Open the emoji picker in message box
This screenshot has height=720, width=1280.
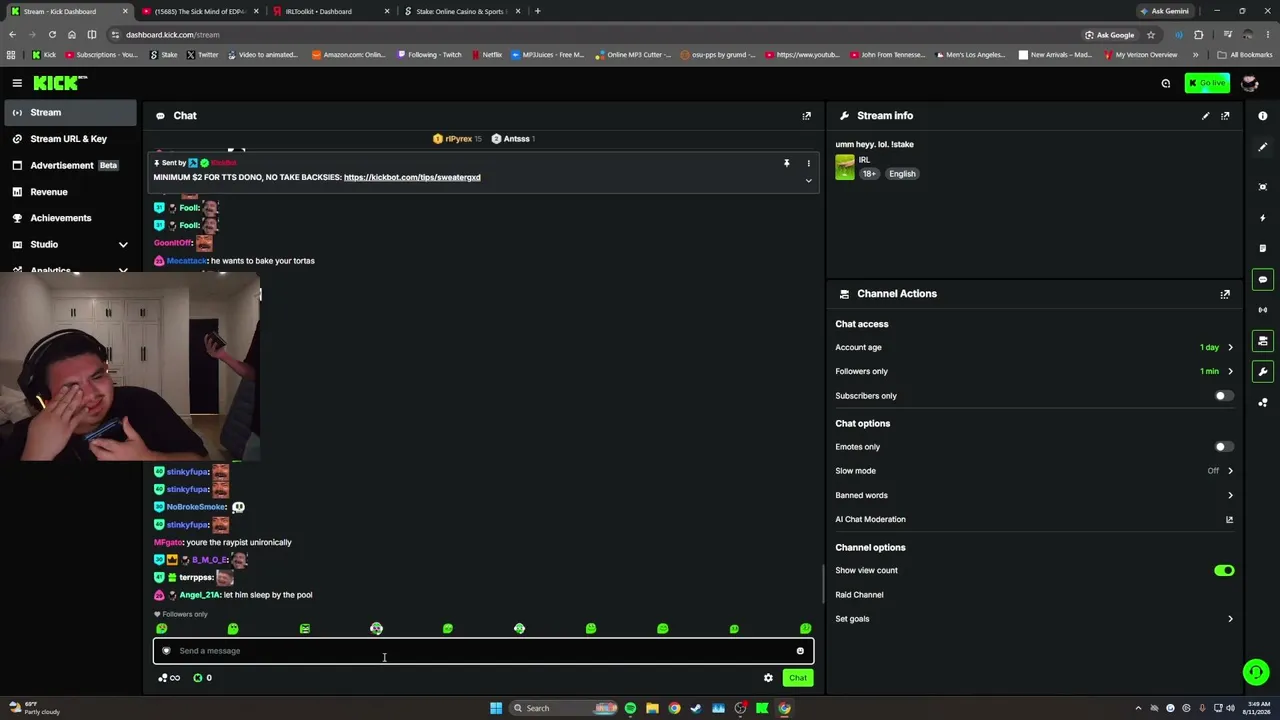800,651
